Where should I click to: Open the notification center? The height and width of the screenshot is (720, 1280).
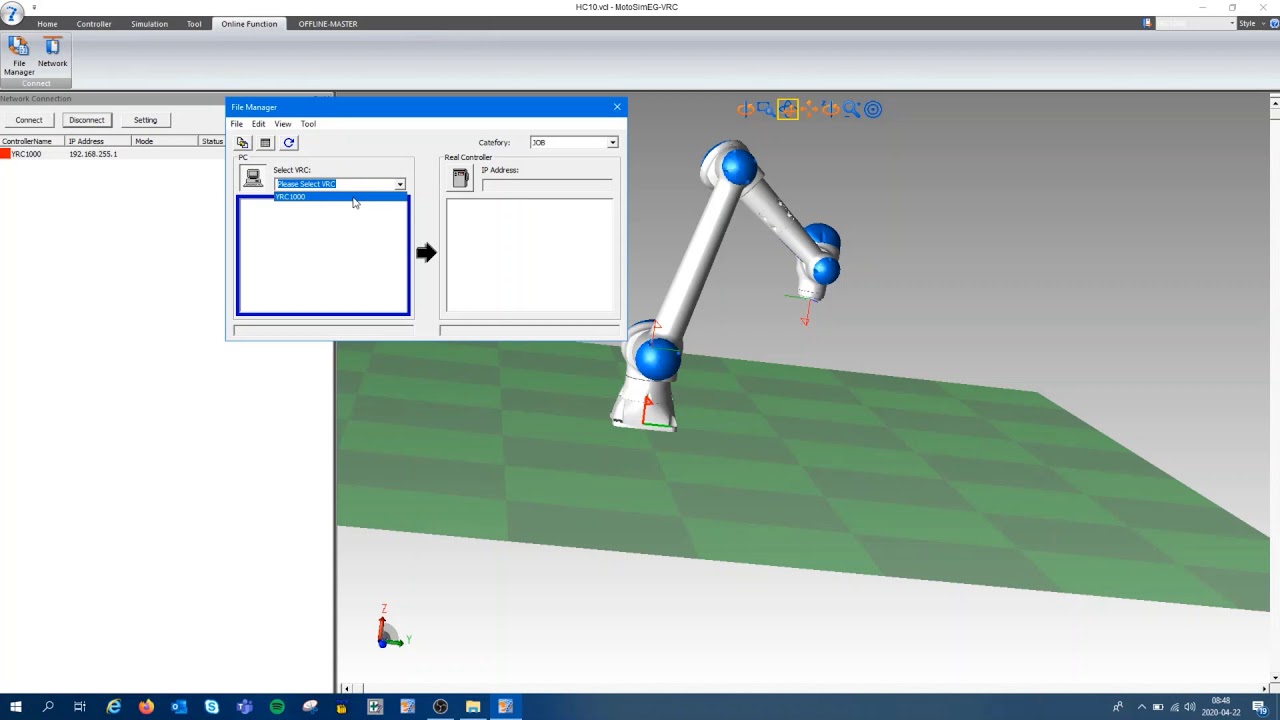(1259, 707)
